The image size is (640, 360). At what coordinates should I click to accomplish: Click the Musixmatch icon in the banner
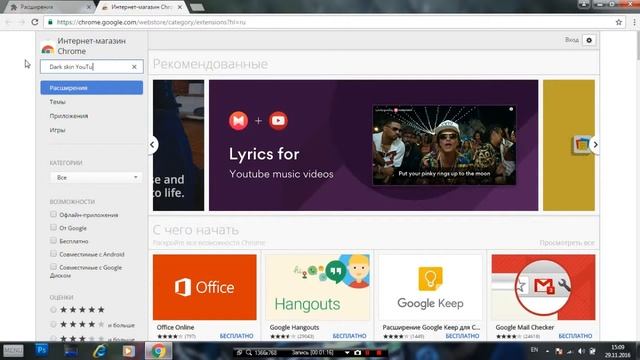(238, 120)
